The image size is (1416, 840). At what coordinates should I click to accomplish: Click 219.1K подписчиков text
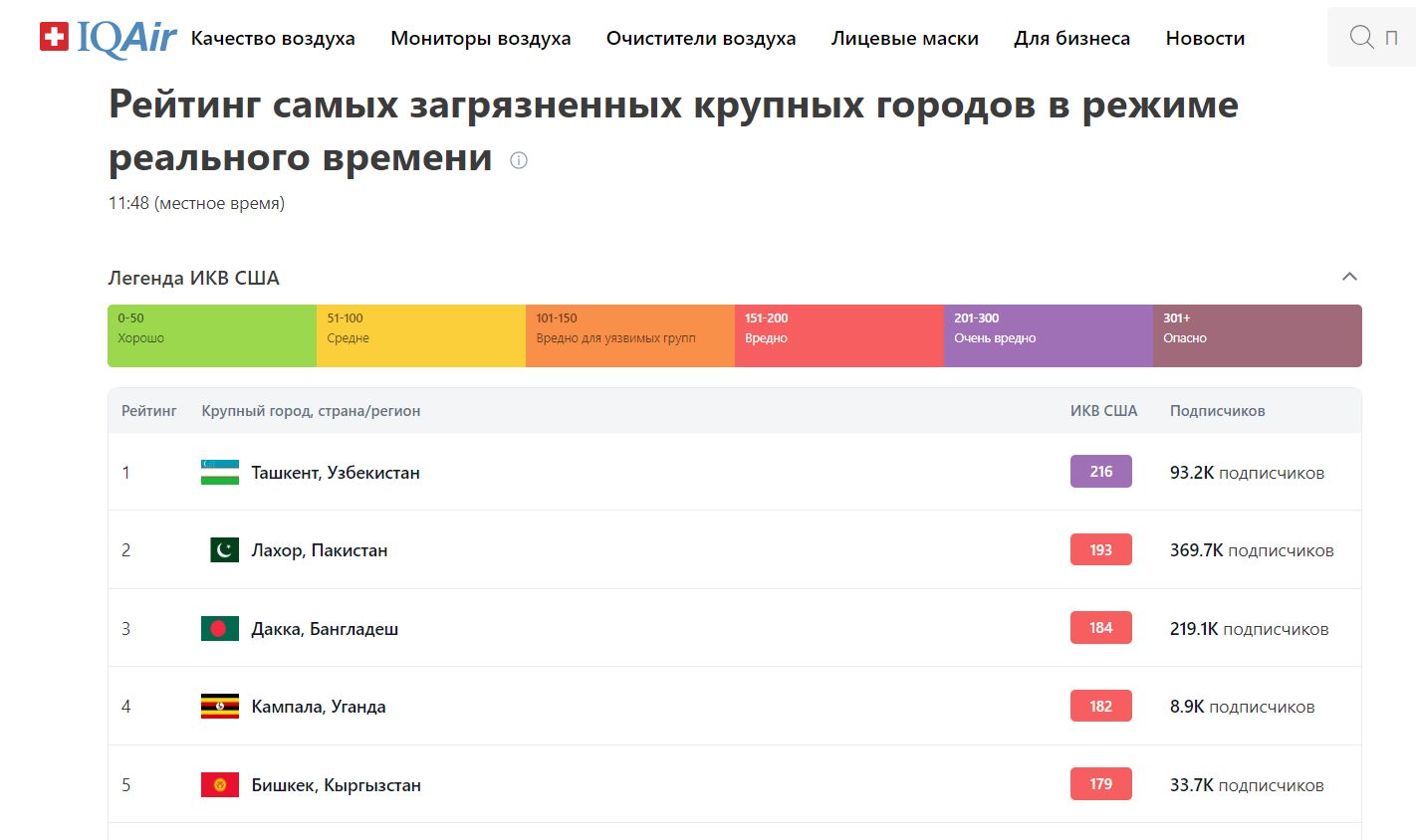[x=1250, y=629]
